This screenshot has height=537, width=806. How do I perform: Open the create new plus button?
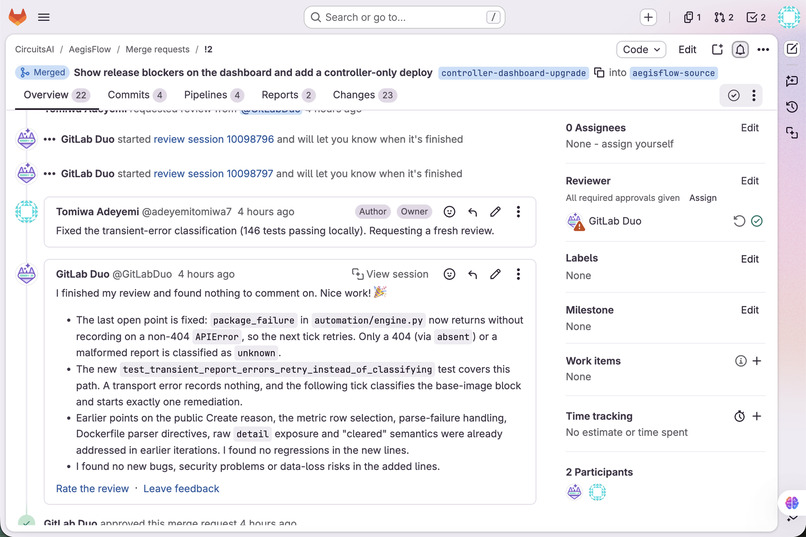(x=648, y=17)
